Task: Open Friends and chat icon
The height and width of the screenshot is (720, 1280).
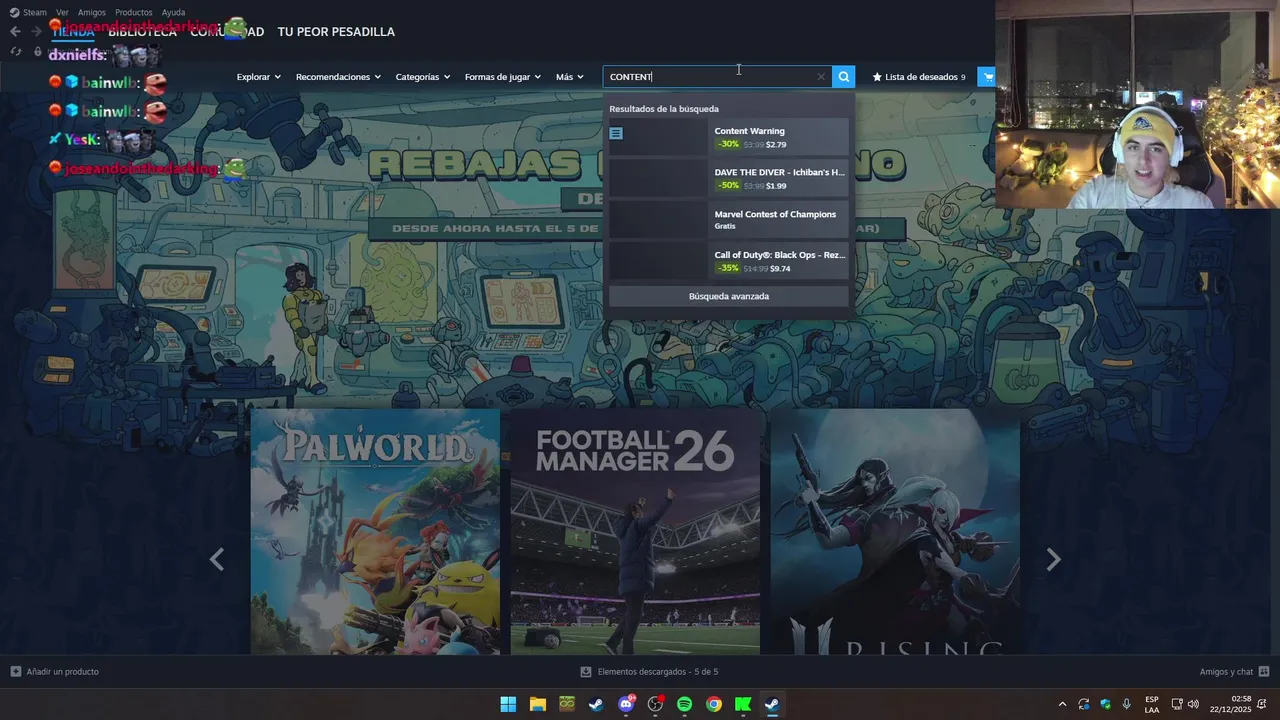Action: (1264, 672)
